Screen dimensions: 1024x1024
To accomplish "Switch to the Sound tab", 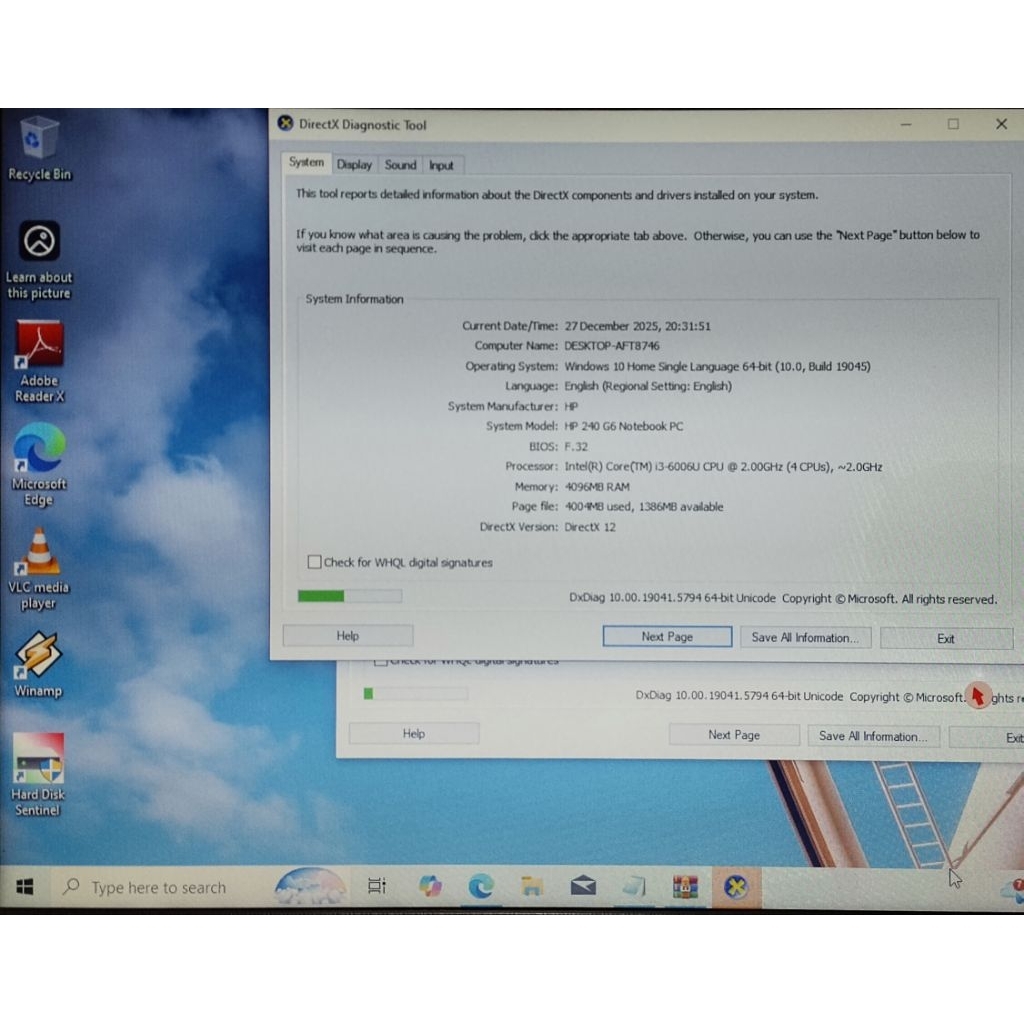I will [x=400, y=165].
